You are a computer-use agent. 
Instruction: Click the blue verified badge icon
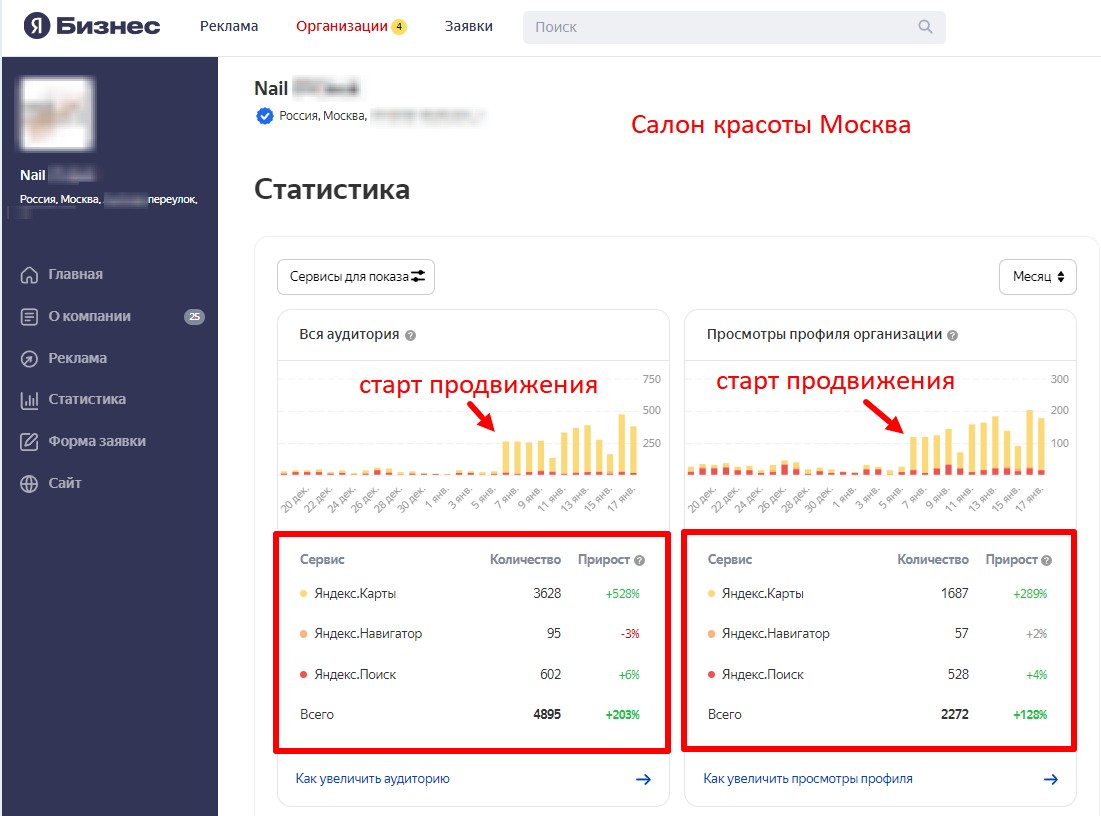265,116
